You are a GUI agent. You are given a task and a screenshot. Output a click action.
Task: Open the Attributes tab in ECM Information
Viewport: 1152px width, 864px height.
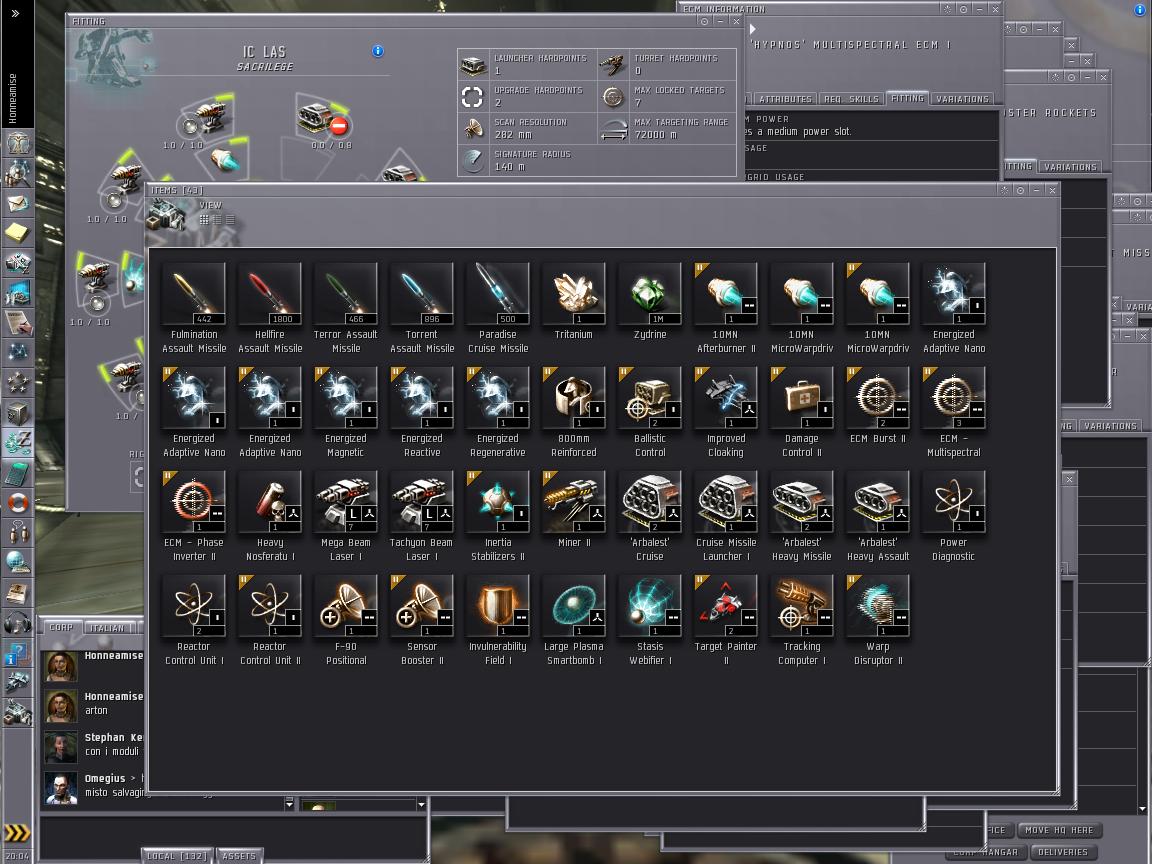(785, 98)
